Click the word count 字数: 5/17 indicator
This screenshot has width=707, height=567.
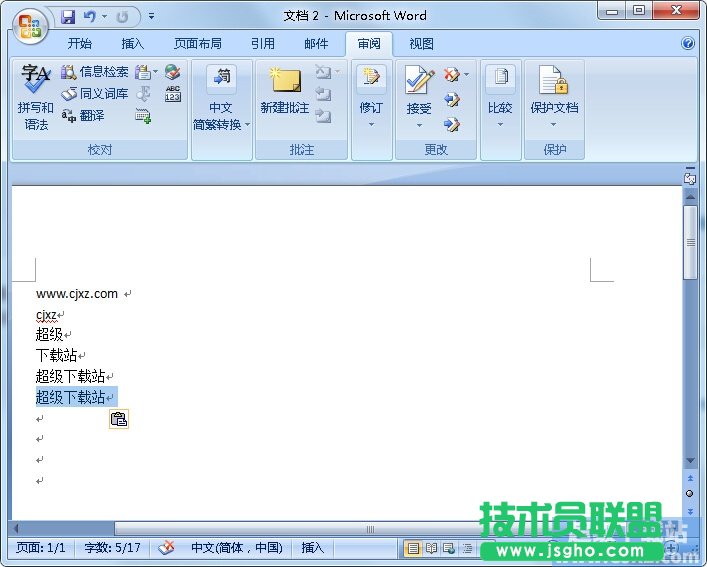click(112, 548)
